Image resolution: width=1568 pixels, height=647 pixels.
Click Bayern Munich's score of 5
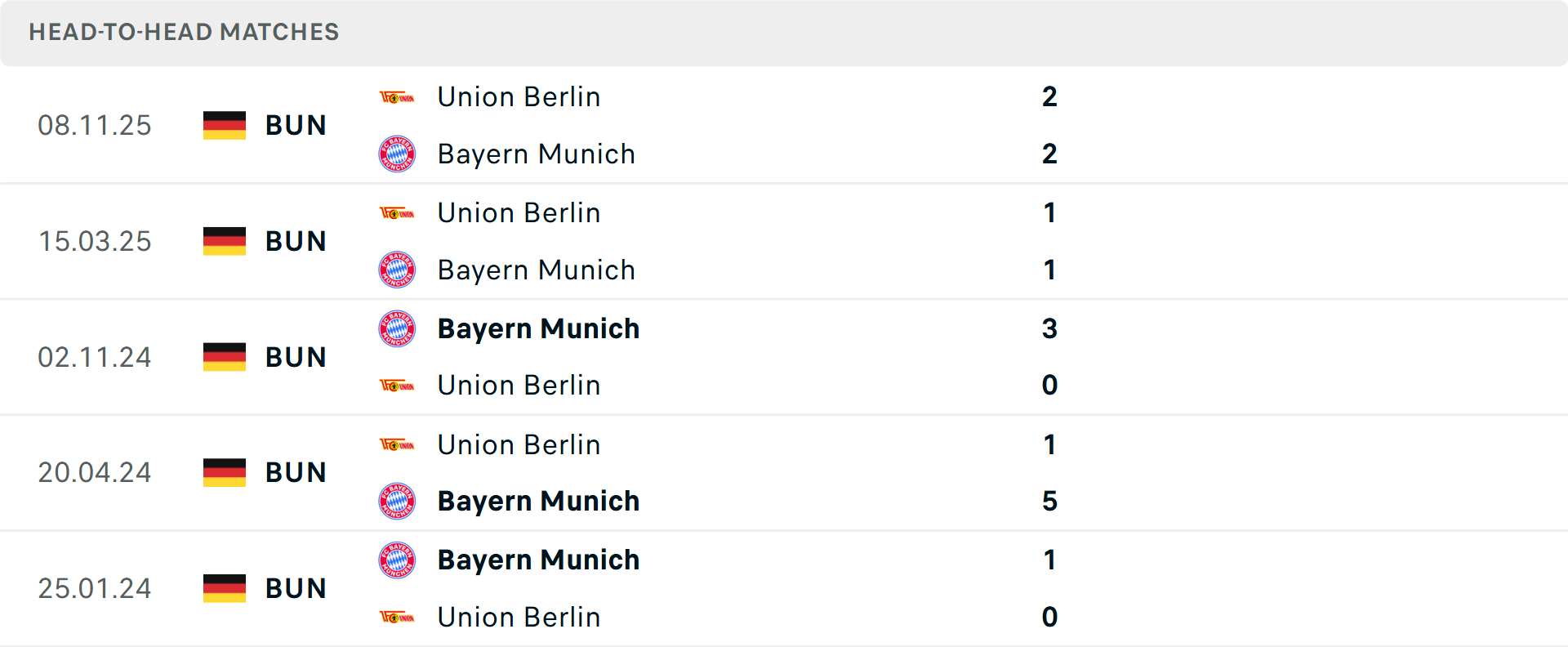pos(1049,501)
